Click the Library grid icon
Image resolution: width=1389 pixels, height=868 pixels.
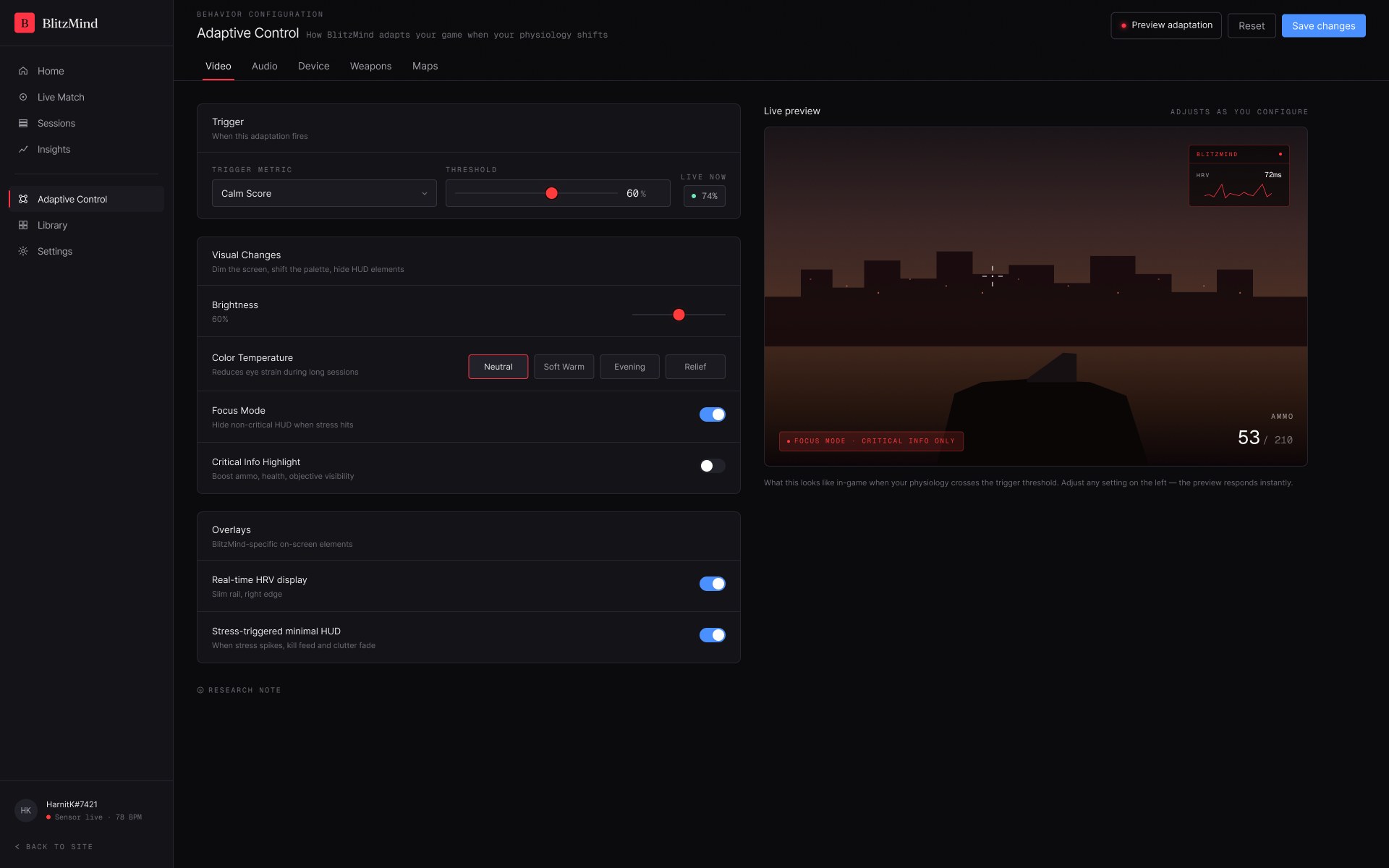click(x=23, y=225)
